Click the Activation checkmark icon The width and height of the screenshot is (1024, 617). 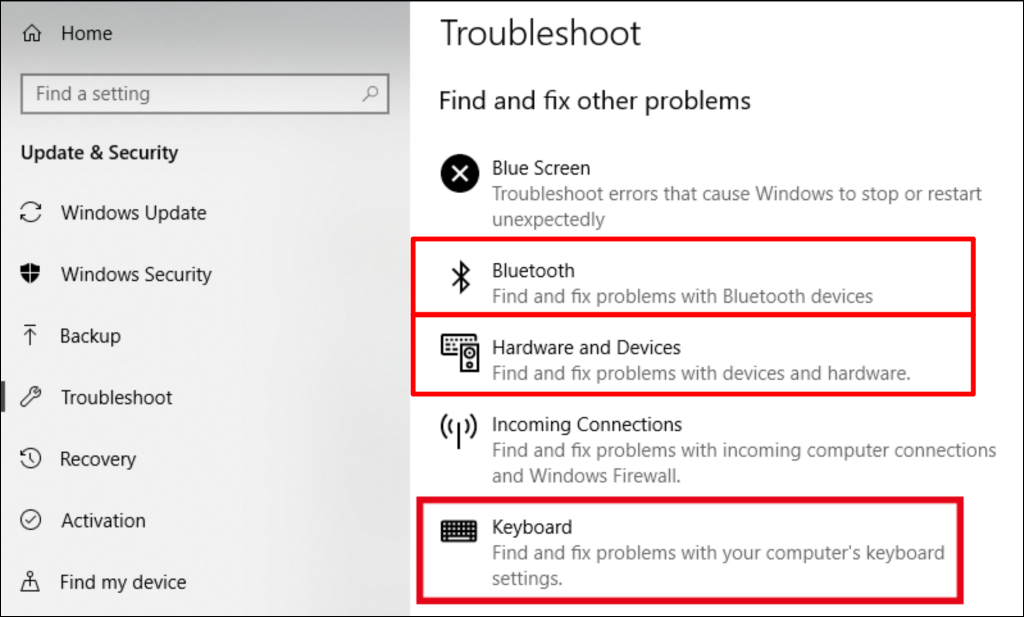pyautogui.click(x=33, y=520)
